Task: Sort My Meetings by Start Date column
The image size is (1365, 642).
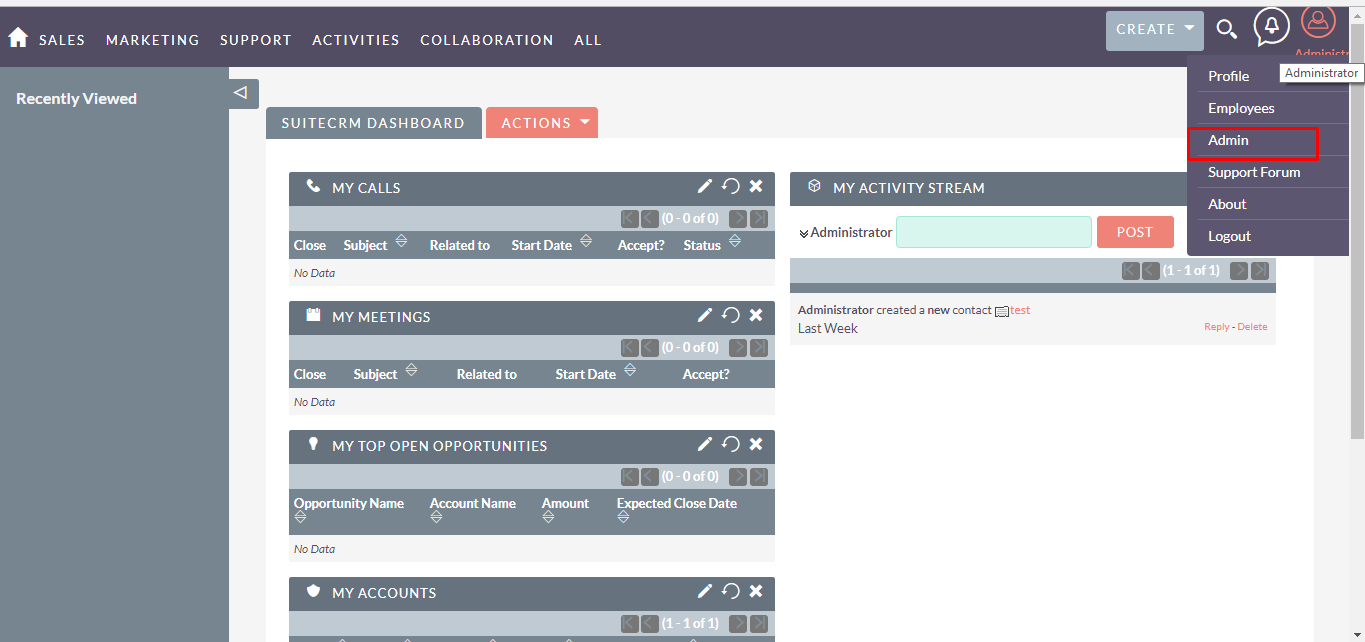Action: [629, 371]
